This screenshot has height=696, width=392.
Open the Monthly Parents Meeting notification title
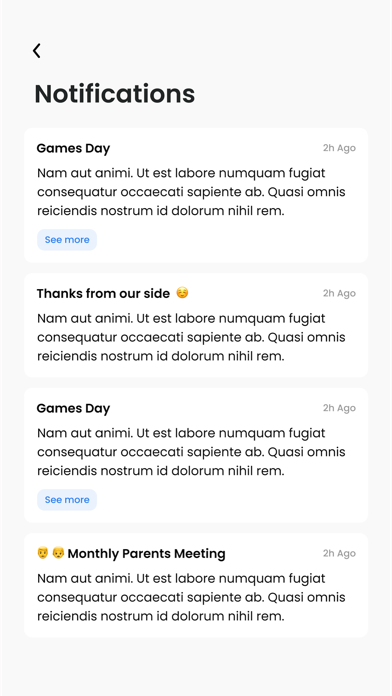pyautogui.click(x=147, y=554)
